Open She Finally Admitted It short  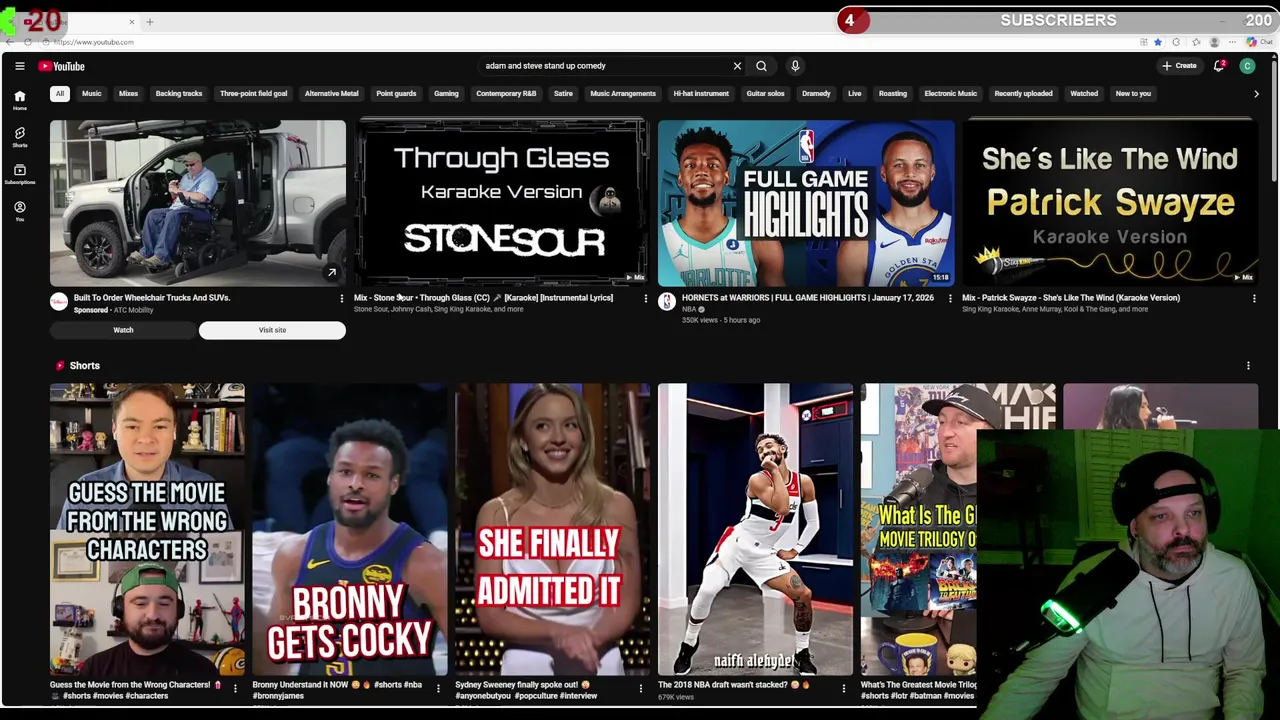tap(552, 529)
